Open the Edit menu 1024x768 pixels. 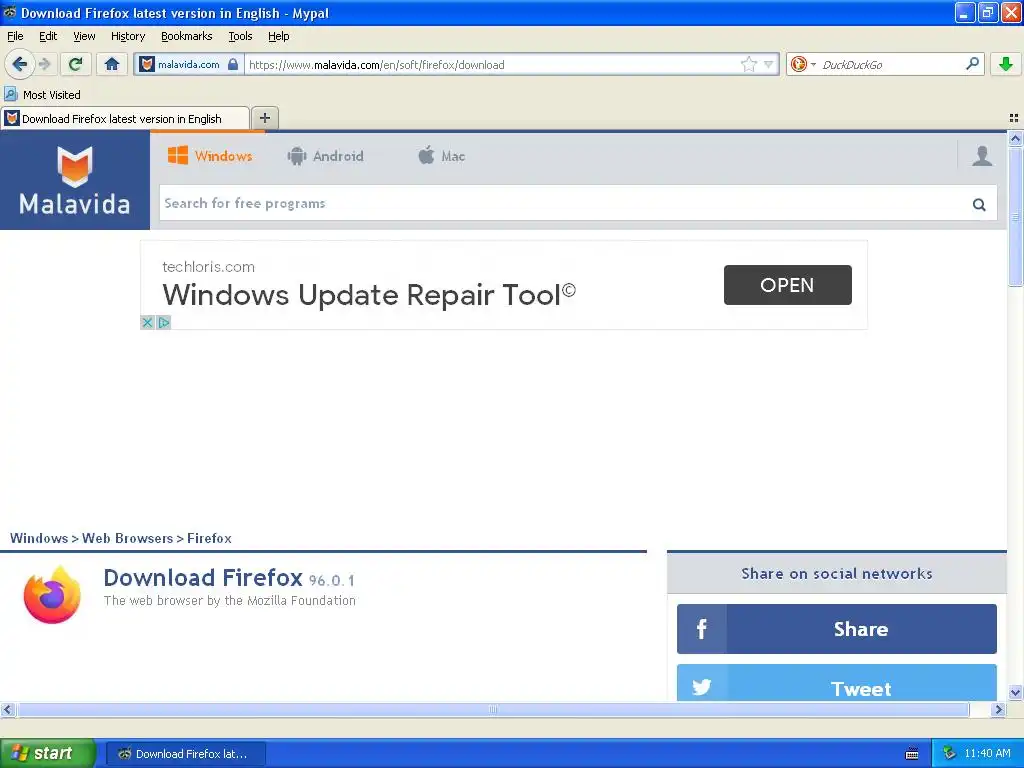point(48,36)
